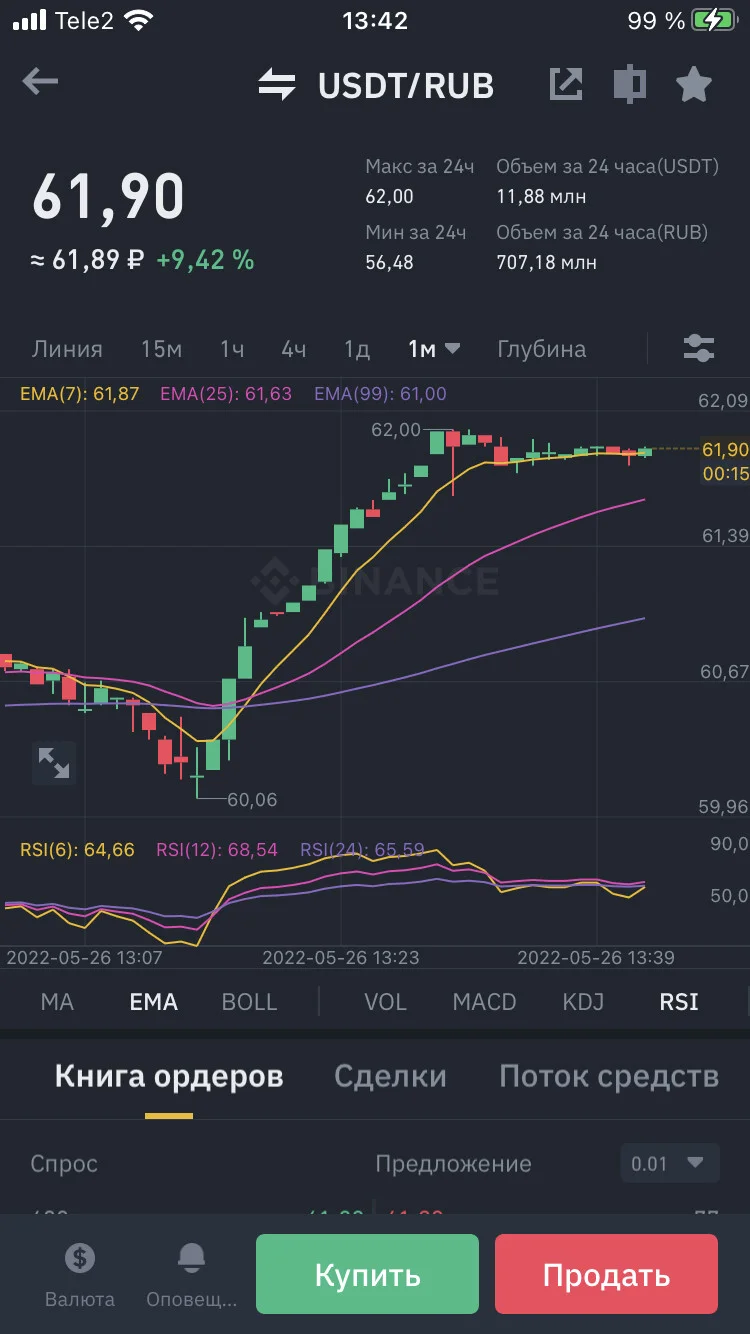Tap the EMA(25): 61,63 label
750x1334 pixels.
click(x=226, y=394)
